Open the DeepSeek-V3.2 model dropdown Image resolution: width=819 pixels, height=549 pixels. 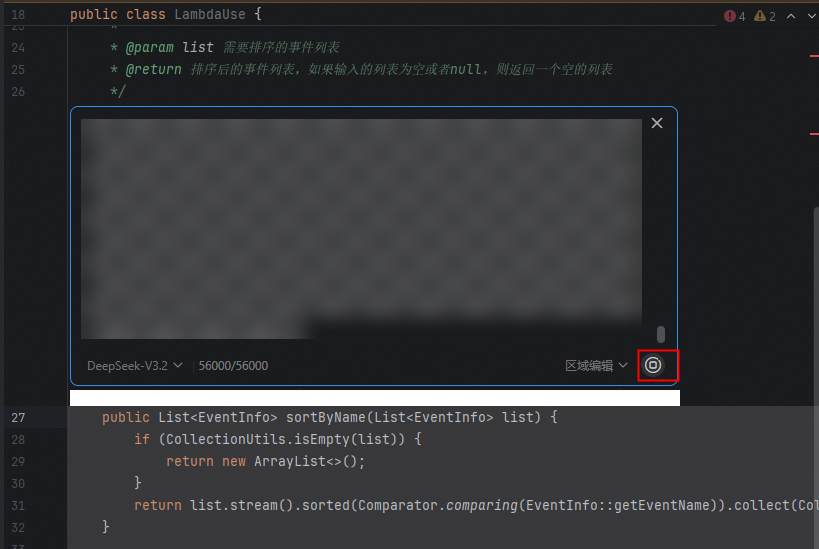coord(134,366)
